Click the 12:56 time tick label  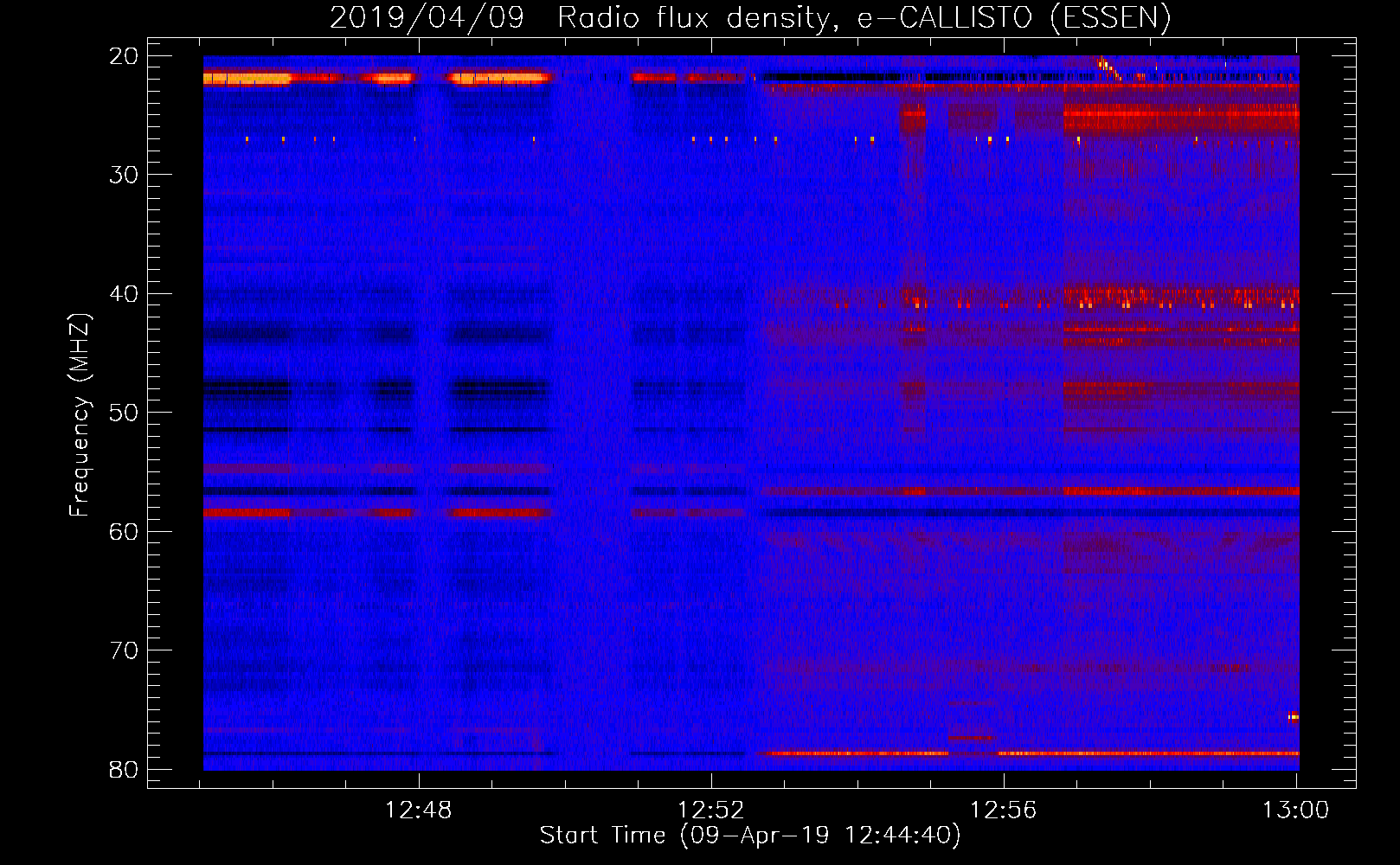(1004, 811)
